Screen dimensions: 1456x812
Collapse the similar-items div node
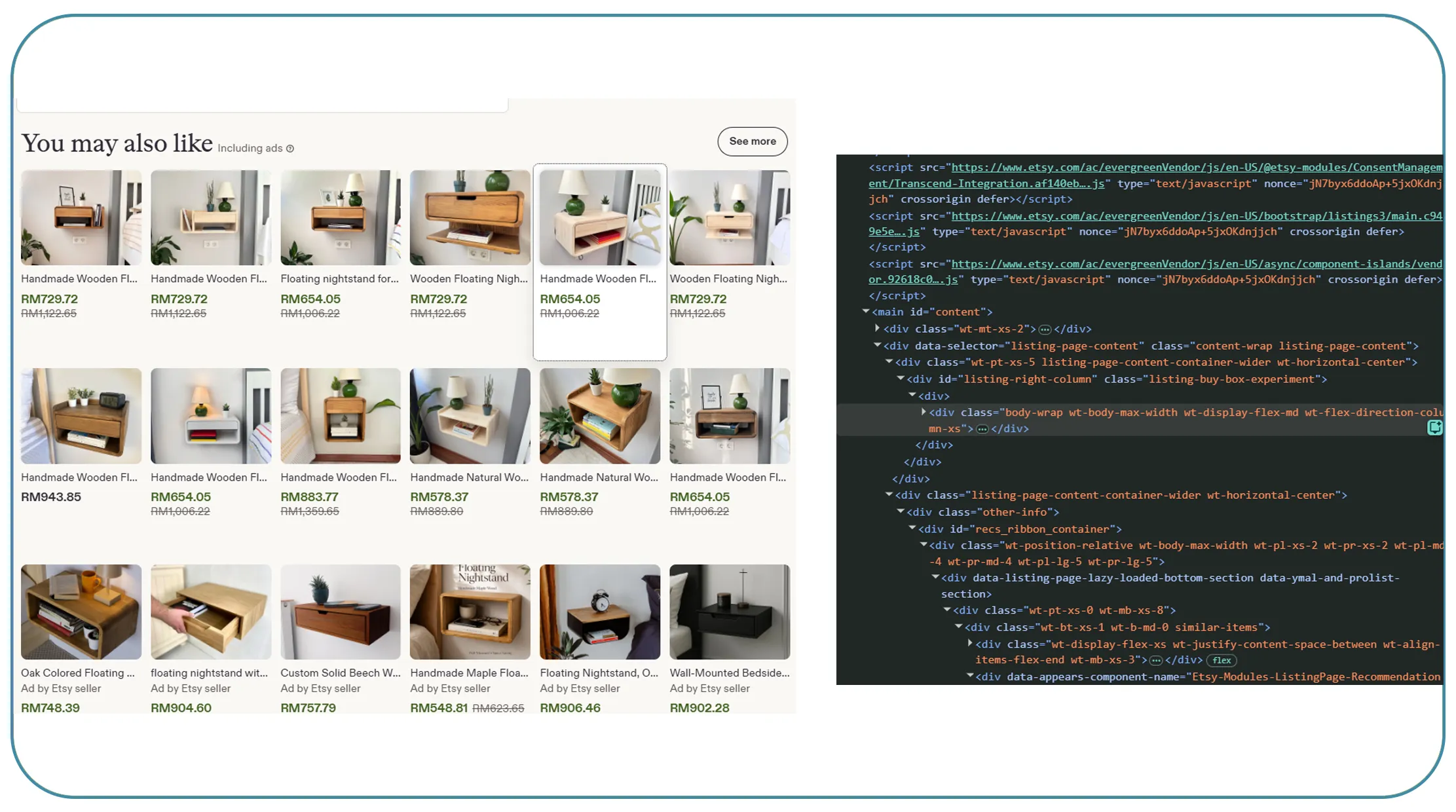click(x=959, y=627)
